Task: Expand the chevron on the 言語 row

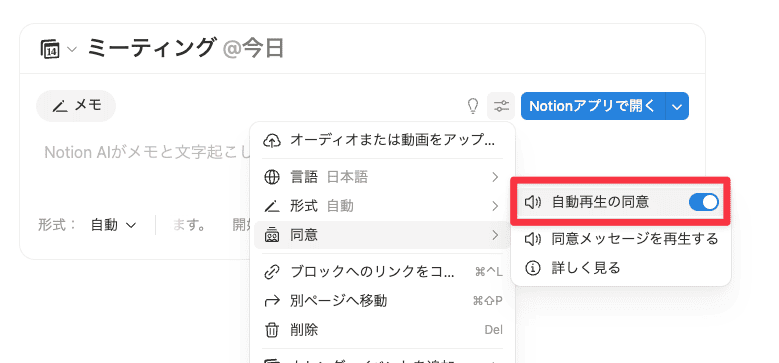Action: click(495, 177)
